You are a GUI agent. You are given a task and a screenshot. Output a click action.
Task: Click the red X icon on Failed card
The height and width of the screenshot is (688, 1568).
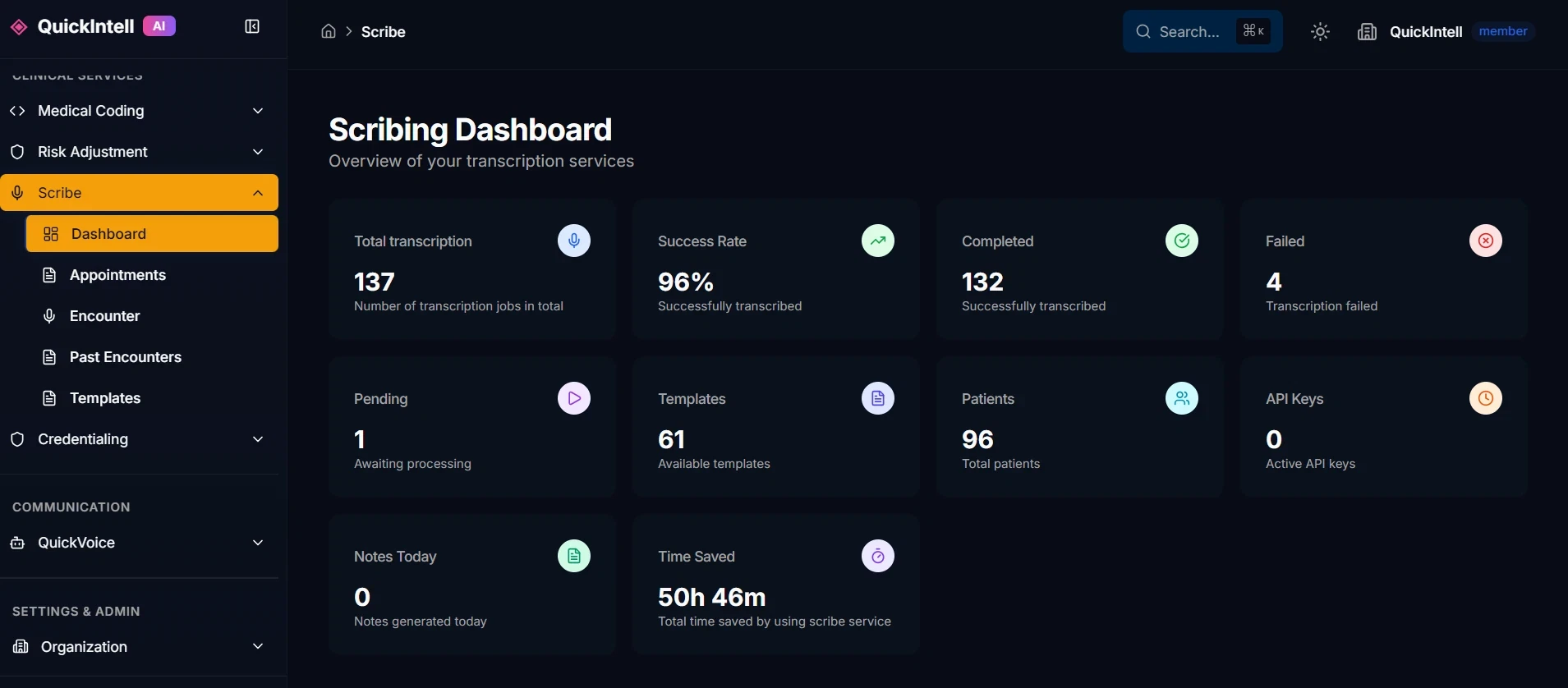(x=1486, y=241)
